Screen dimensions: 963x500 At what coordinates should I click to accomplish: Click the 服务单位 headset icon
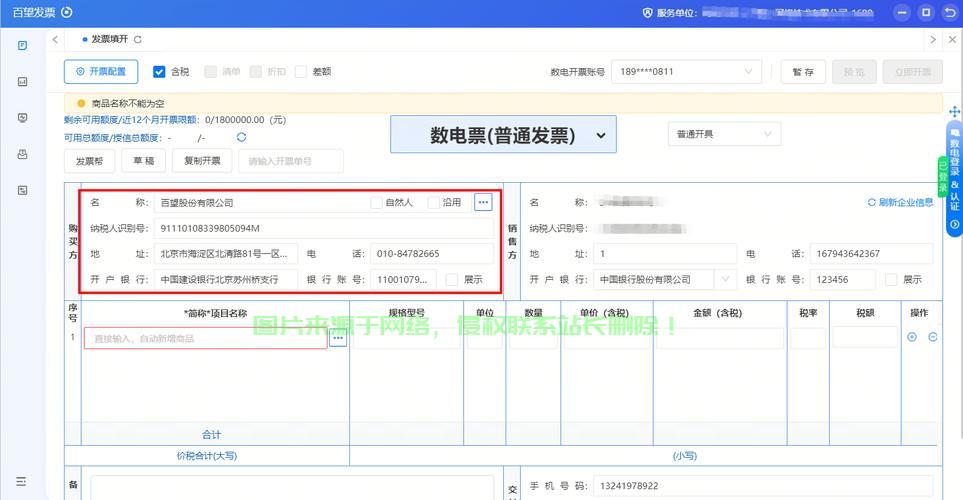(x=647, y=12)
